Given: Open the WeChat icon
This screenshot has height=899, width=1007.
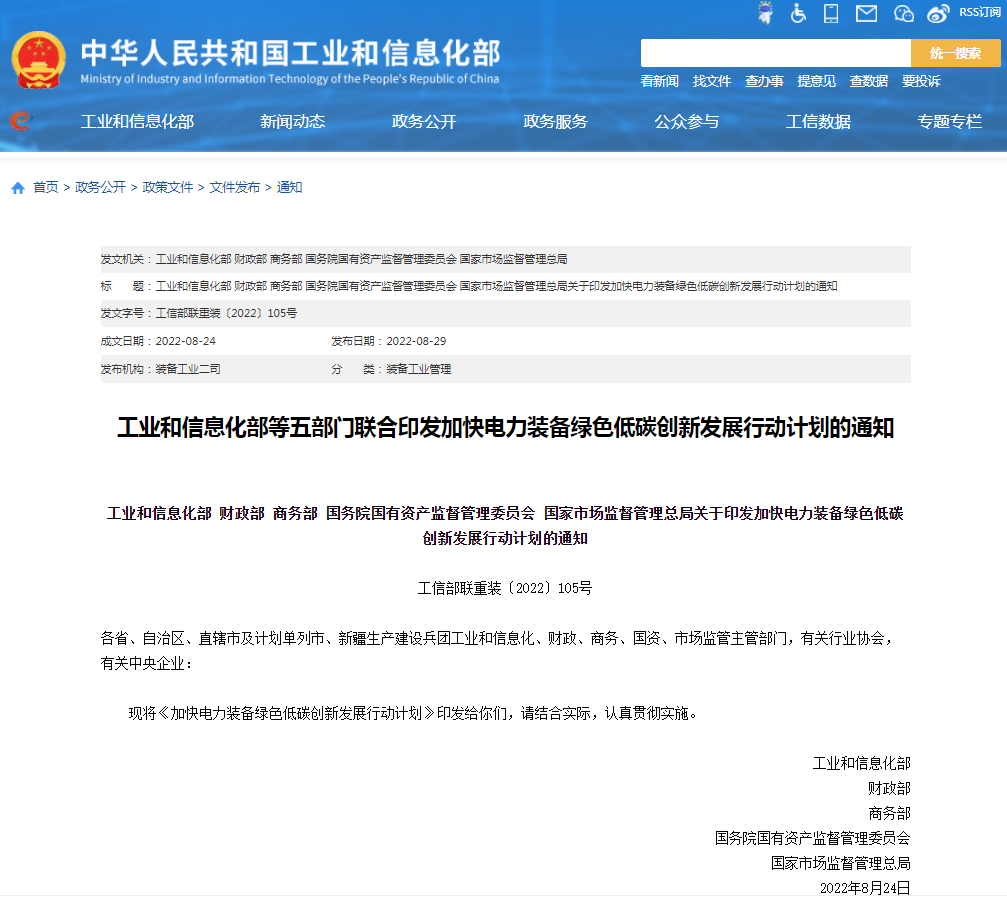Looking at the screenshot, I should click(x=904, y=13).
